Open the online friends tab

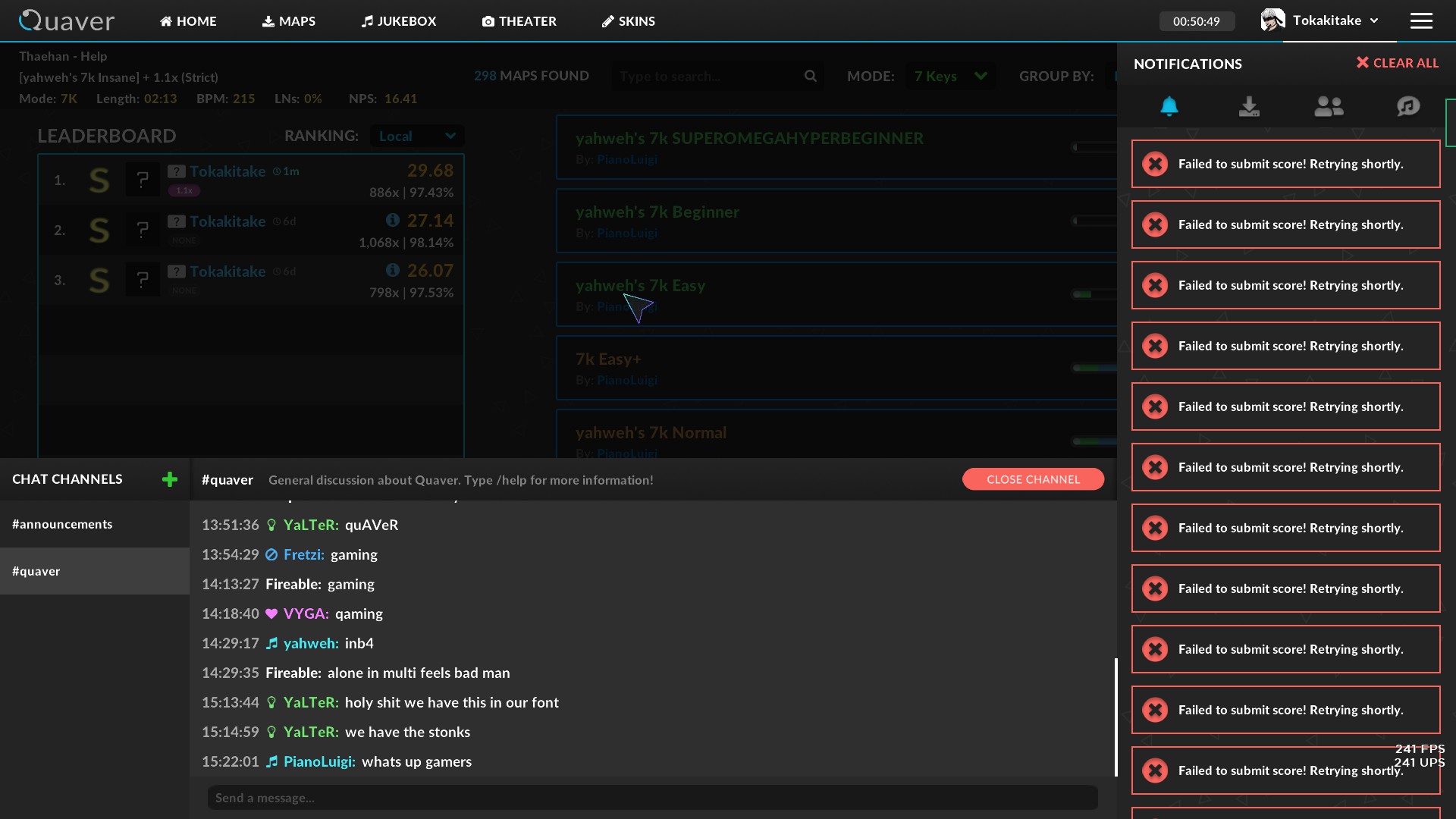pos(1330,106)
